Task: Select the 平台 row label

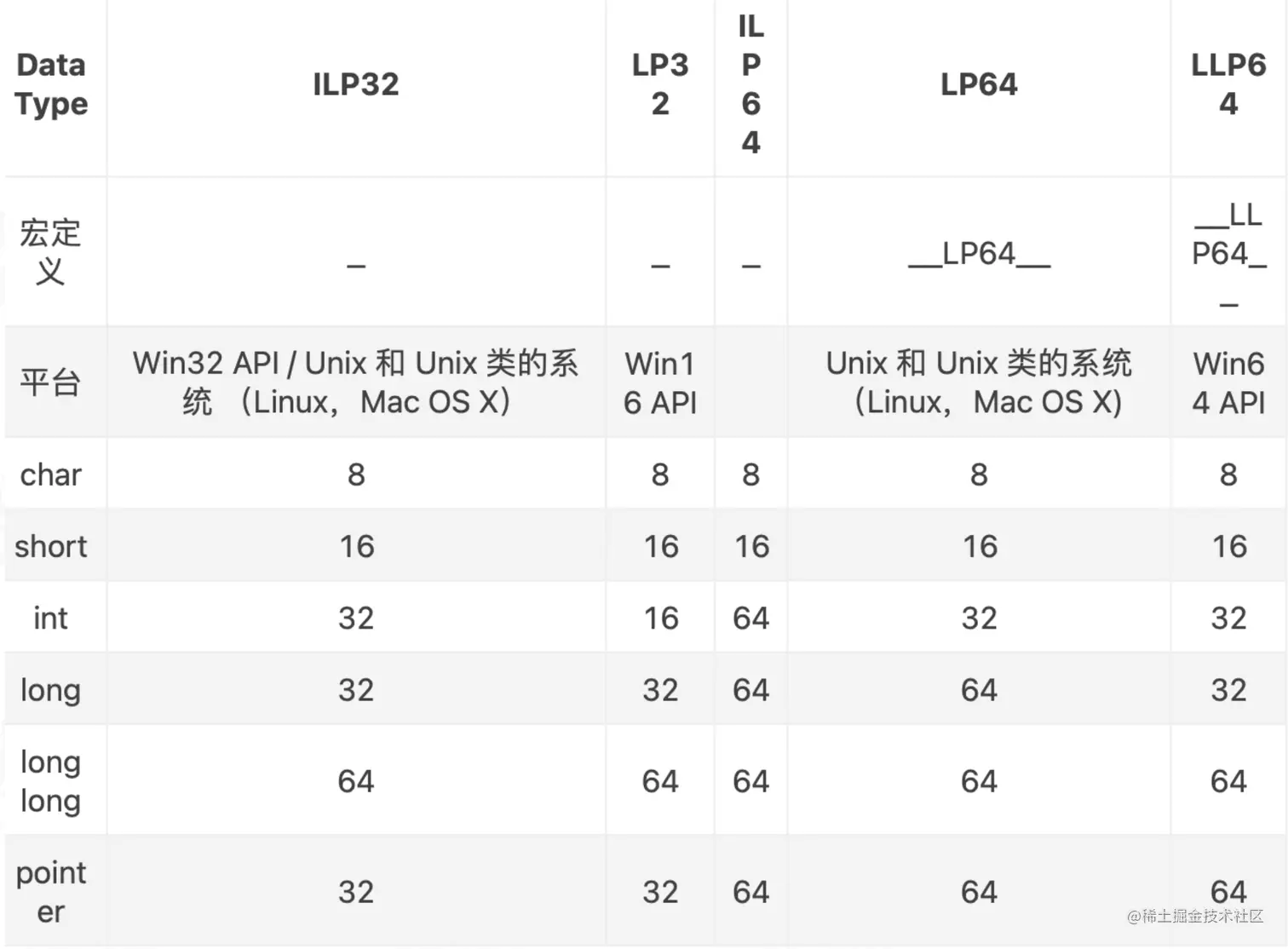Action: 51,382
